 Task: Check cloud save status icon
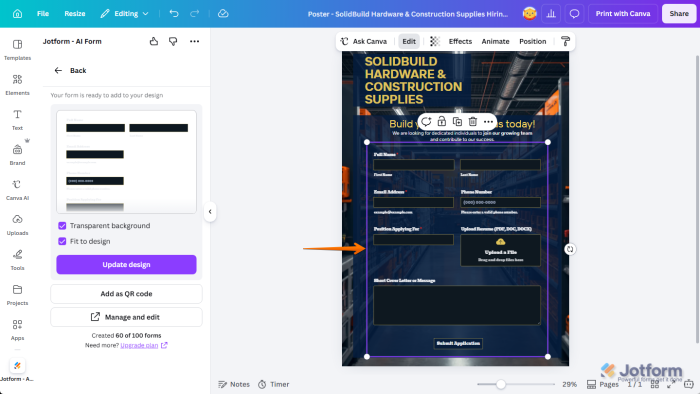tap(223, 14)
